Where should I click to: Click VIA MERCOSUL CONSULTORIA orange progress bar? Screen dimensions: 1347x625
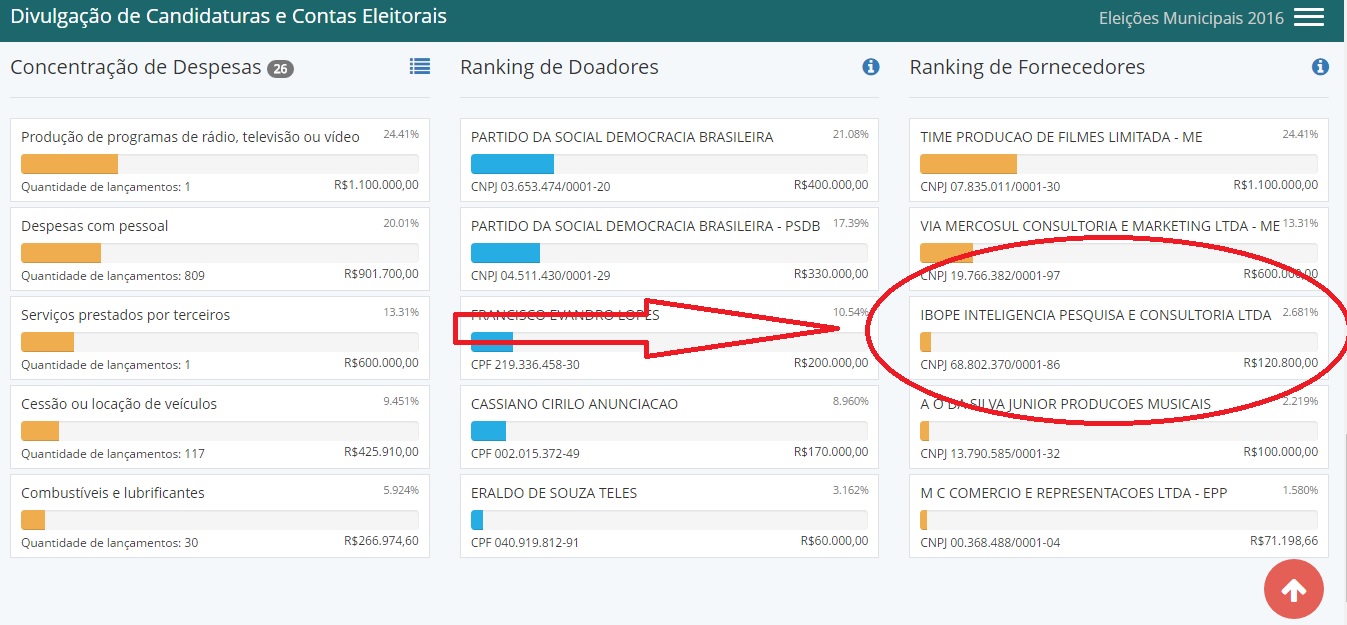(x=946, y=253)
